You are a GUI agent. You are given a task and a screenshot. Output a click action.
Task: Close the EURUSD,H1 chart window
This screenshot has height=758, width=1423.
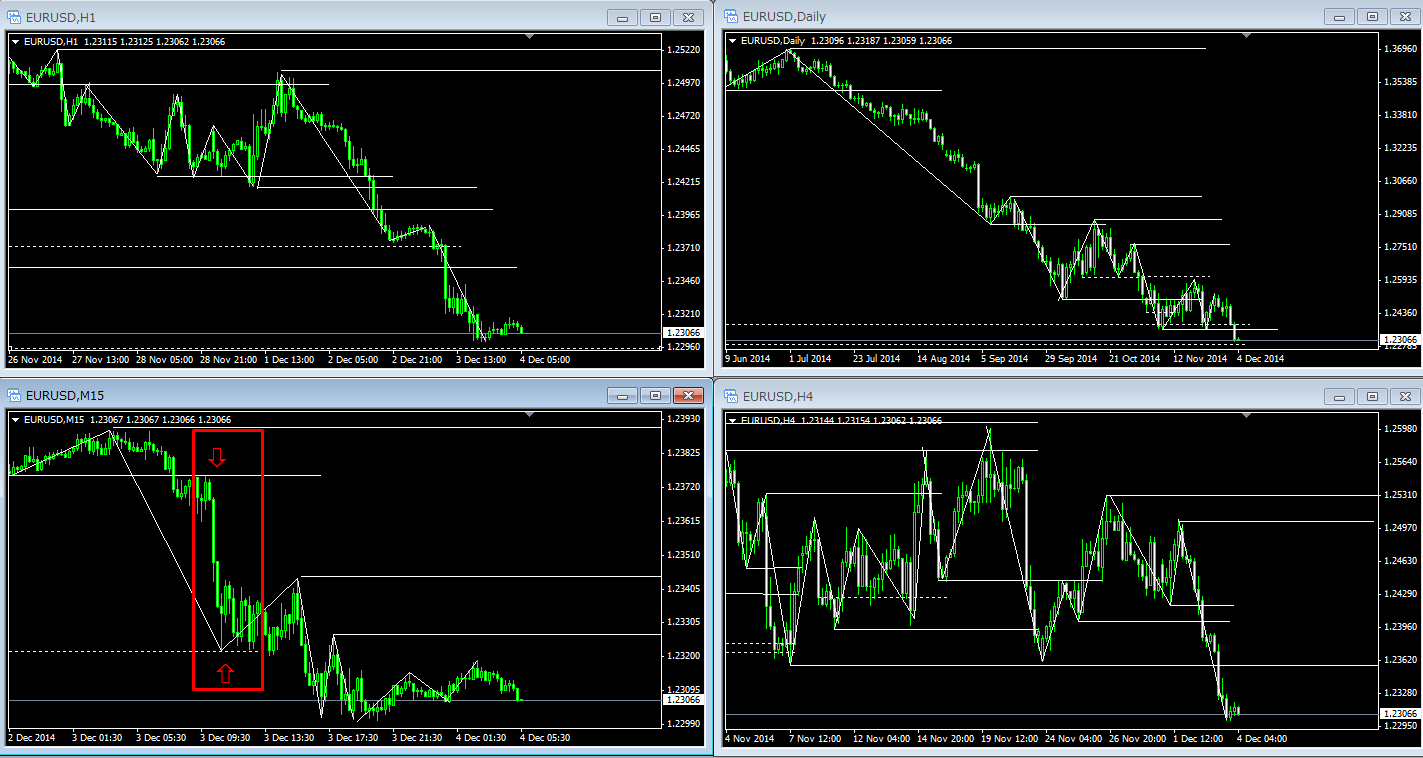click(x=688, y=17)
